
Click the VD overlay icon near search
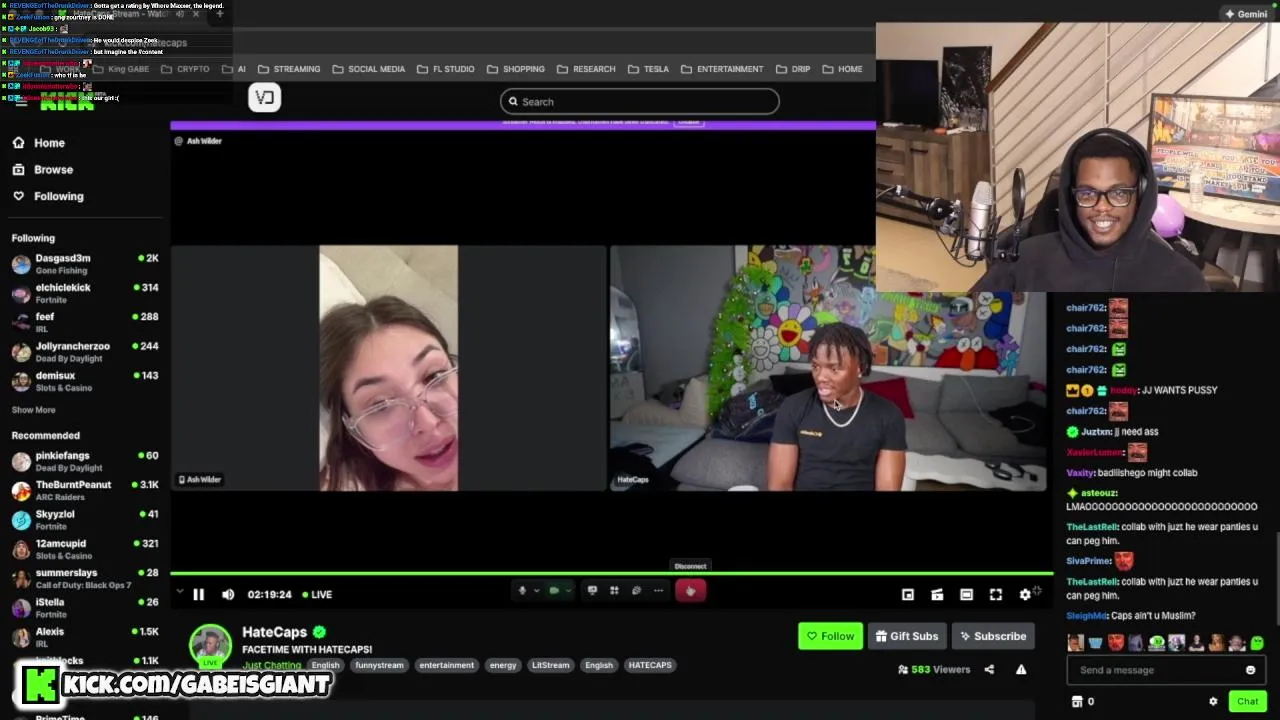[x=265, y=97]
